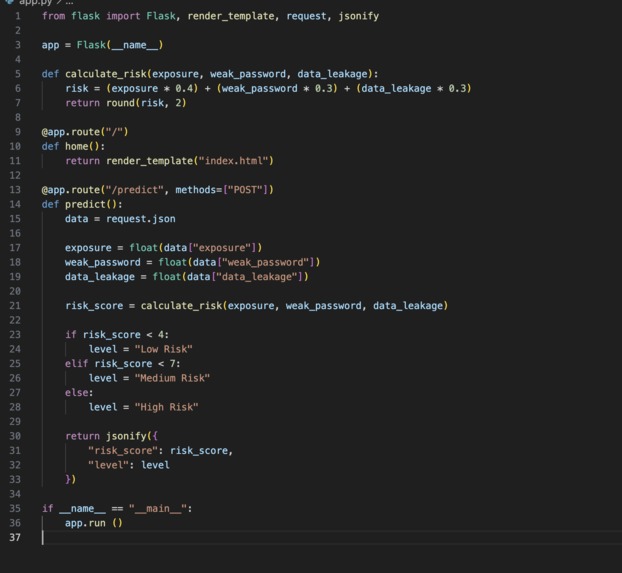Click the 'home()' function name
Viewport: 622px width, 573px height.
[82, 146]
